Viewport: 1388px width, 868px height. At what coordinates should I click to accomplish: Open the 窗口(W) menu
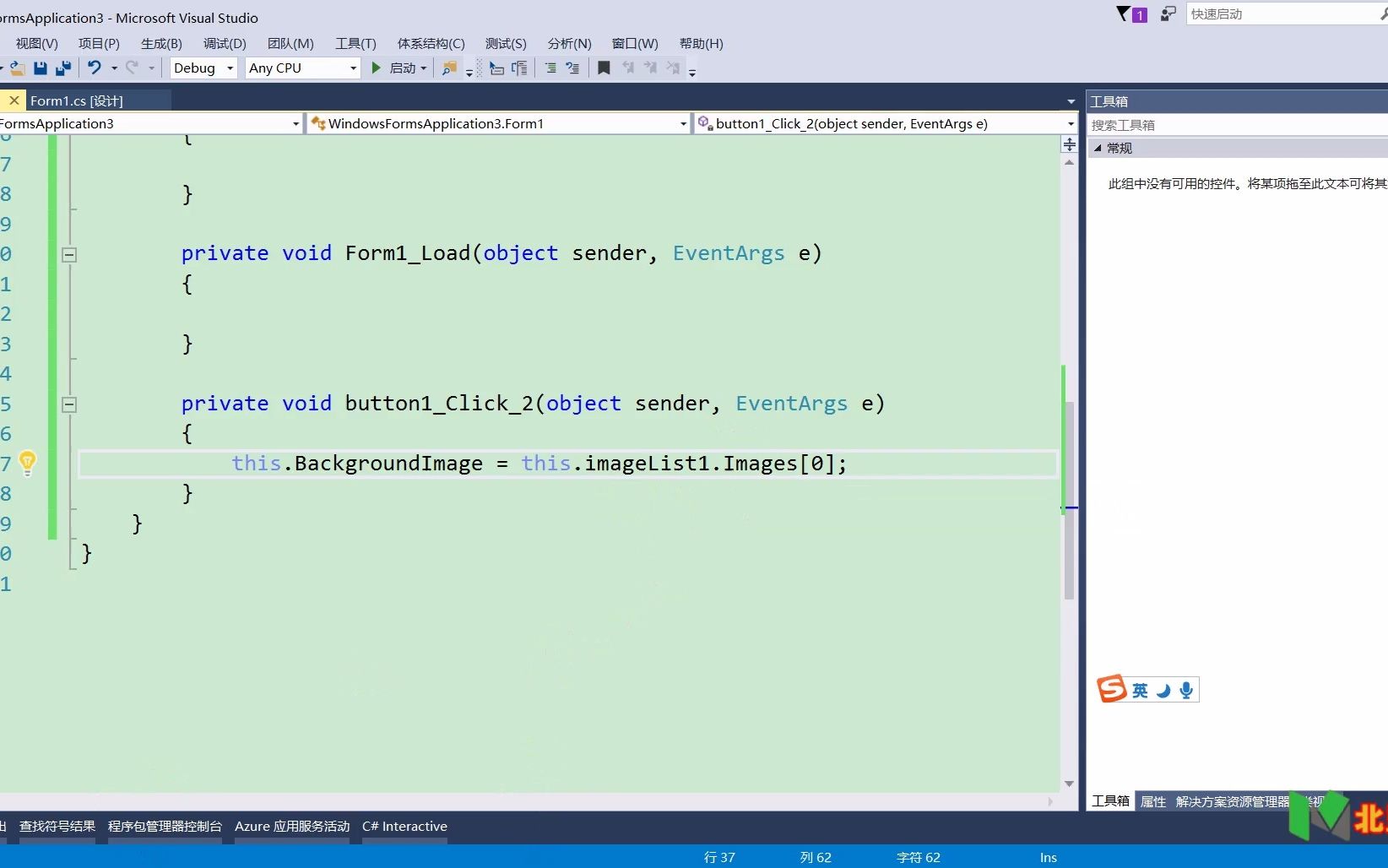pyautogui.click(x=635, y=43)
